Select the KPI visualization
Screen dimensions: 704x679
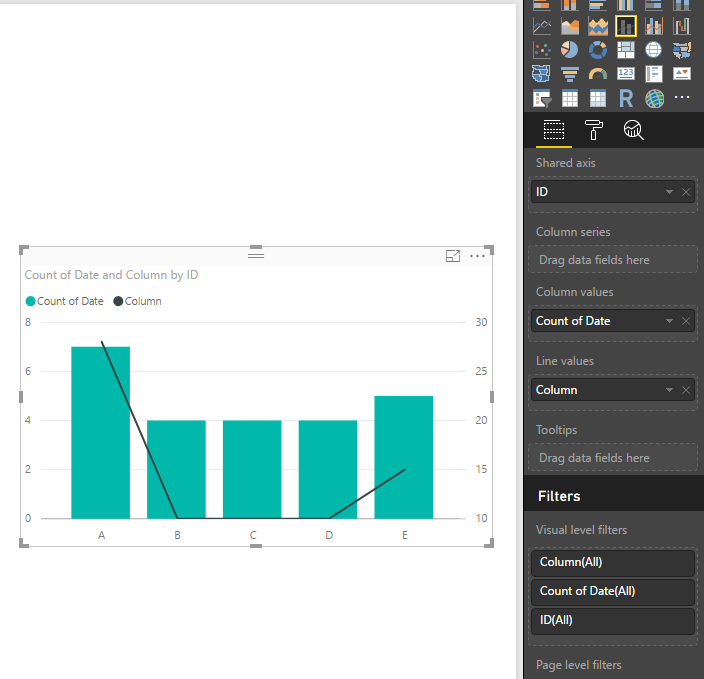point(682,74)
